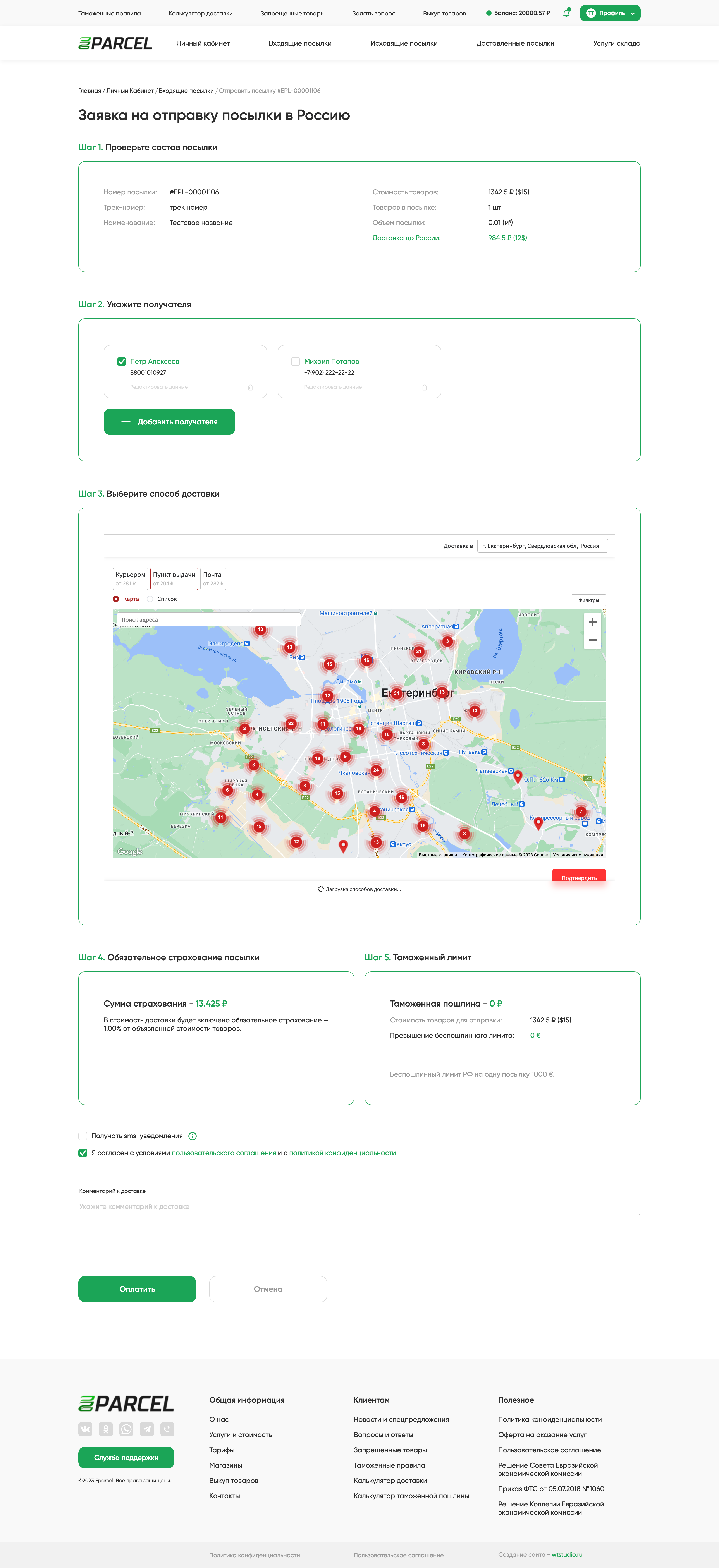Open Калькулятор доставки in top bar
The image size is (719, 1568).
pyautogui.click(x=200, y=13)
